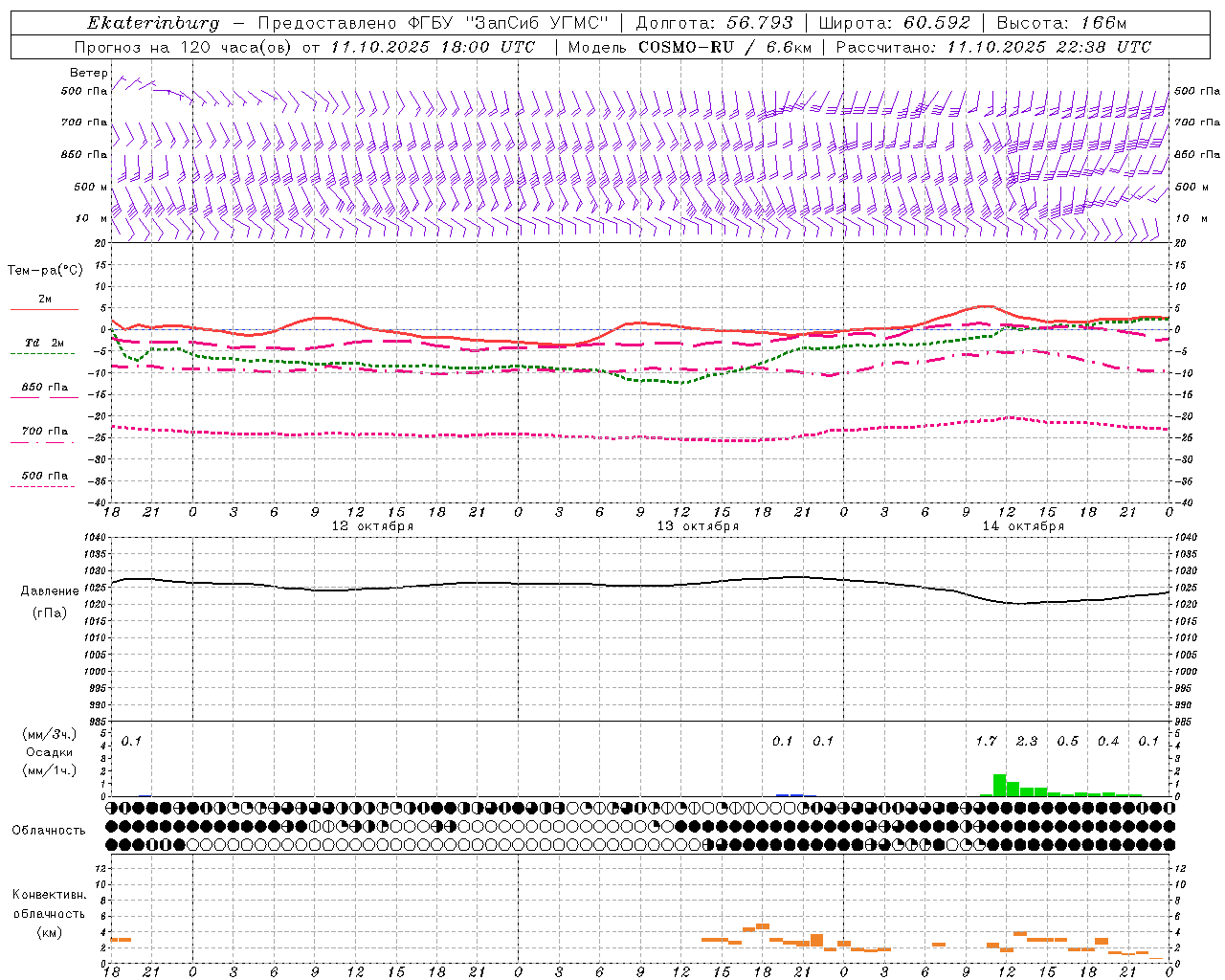Viewport: 1225px width, 980px height.
Task: Click the 14 октября date label
Action: 1023,526
